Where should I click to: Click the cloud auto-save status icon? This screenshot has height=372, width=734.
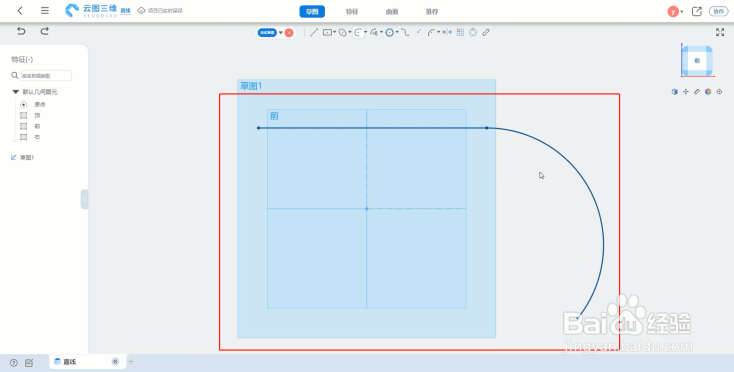pyautogui.click(x=141, y=10)
